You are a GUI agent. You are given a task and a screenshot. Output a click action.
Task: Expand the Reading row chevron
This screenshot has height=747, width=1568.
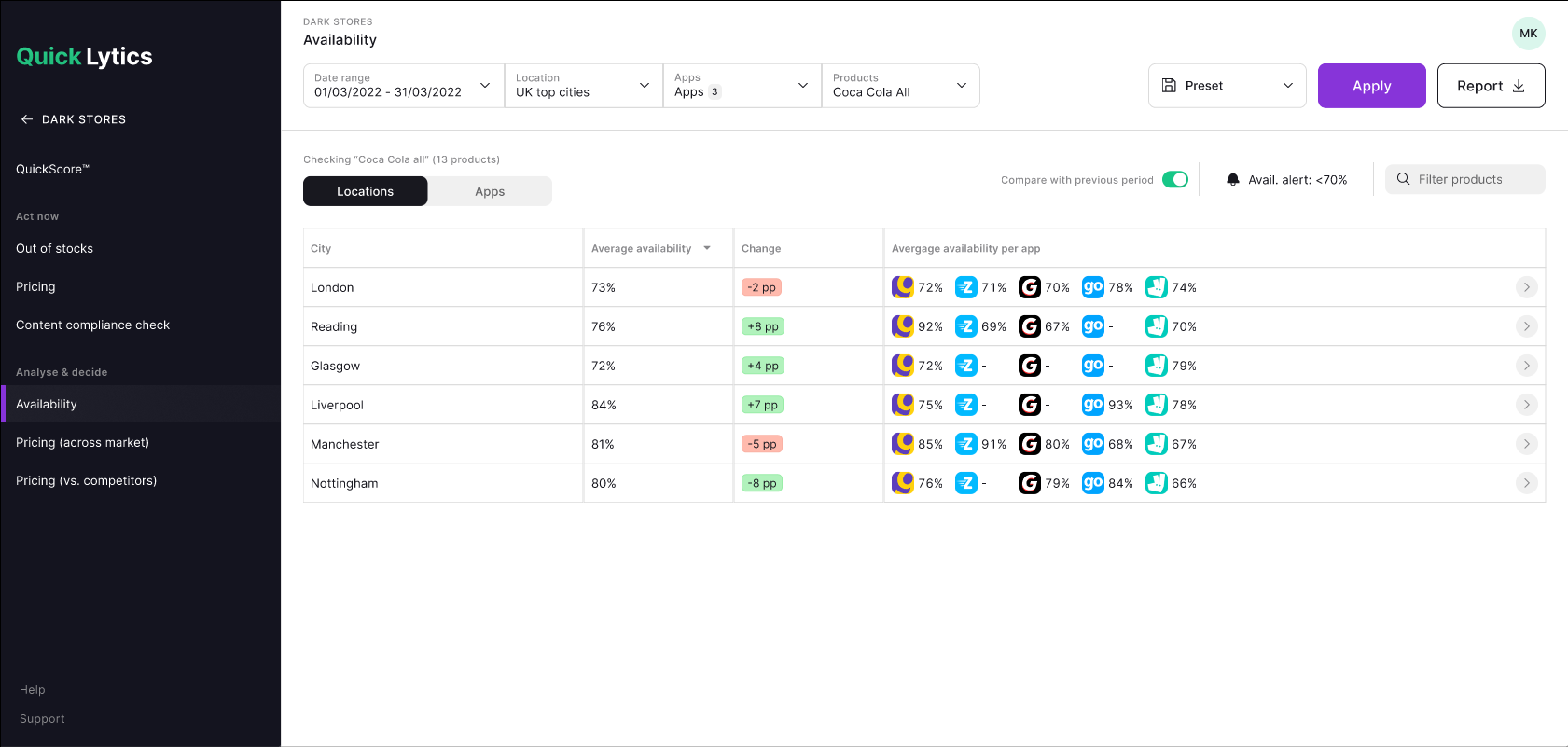(x=1526, y=326)
